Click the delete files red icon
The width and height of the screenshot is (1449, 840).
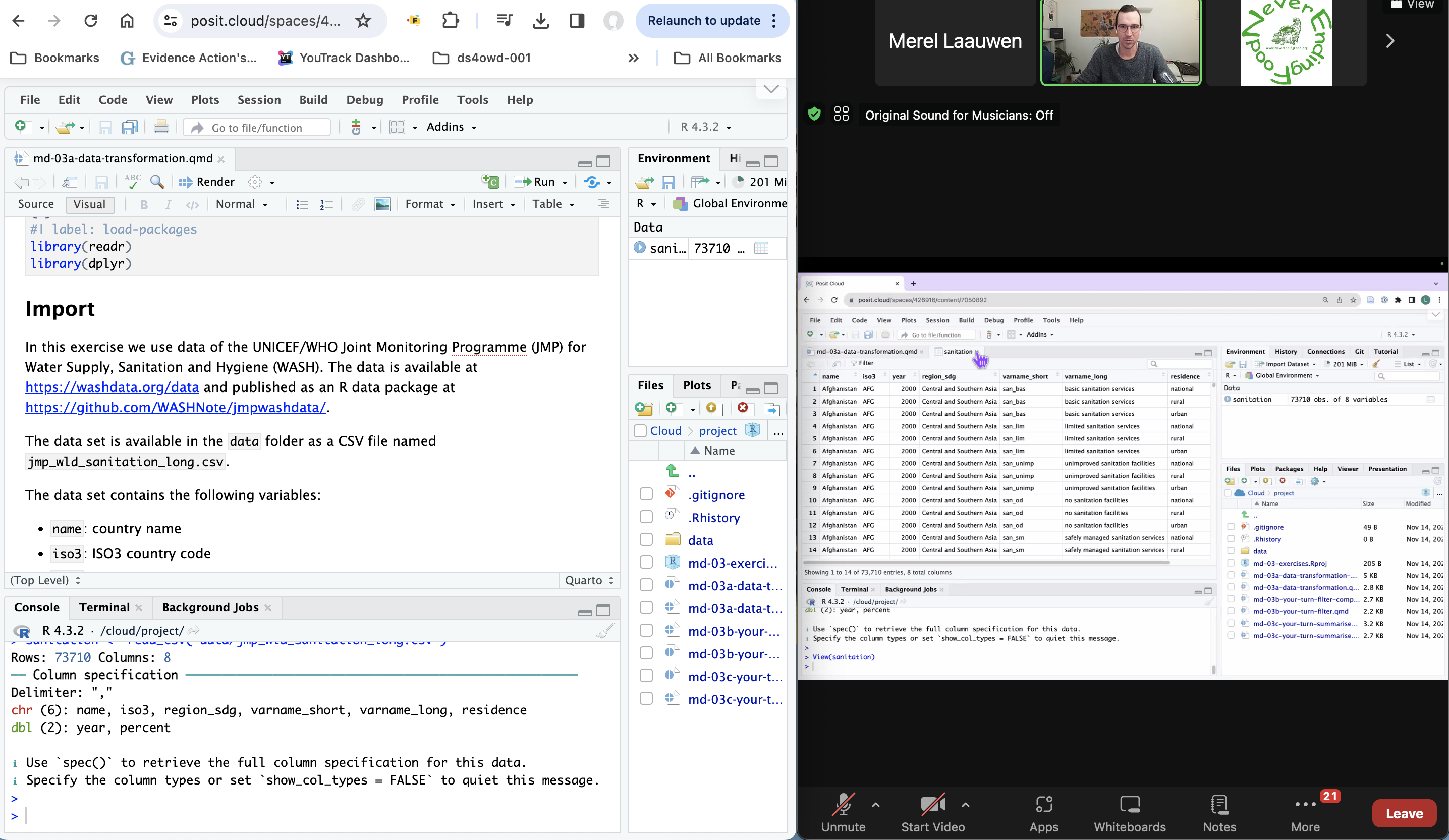point(742,408)
